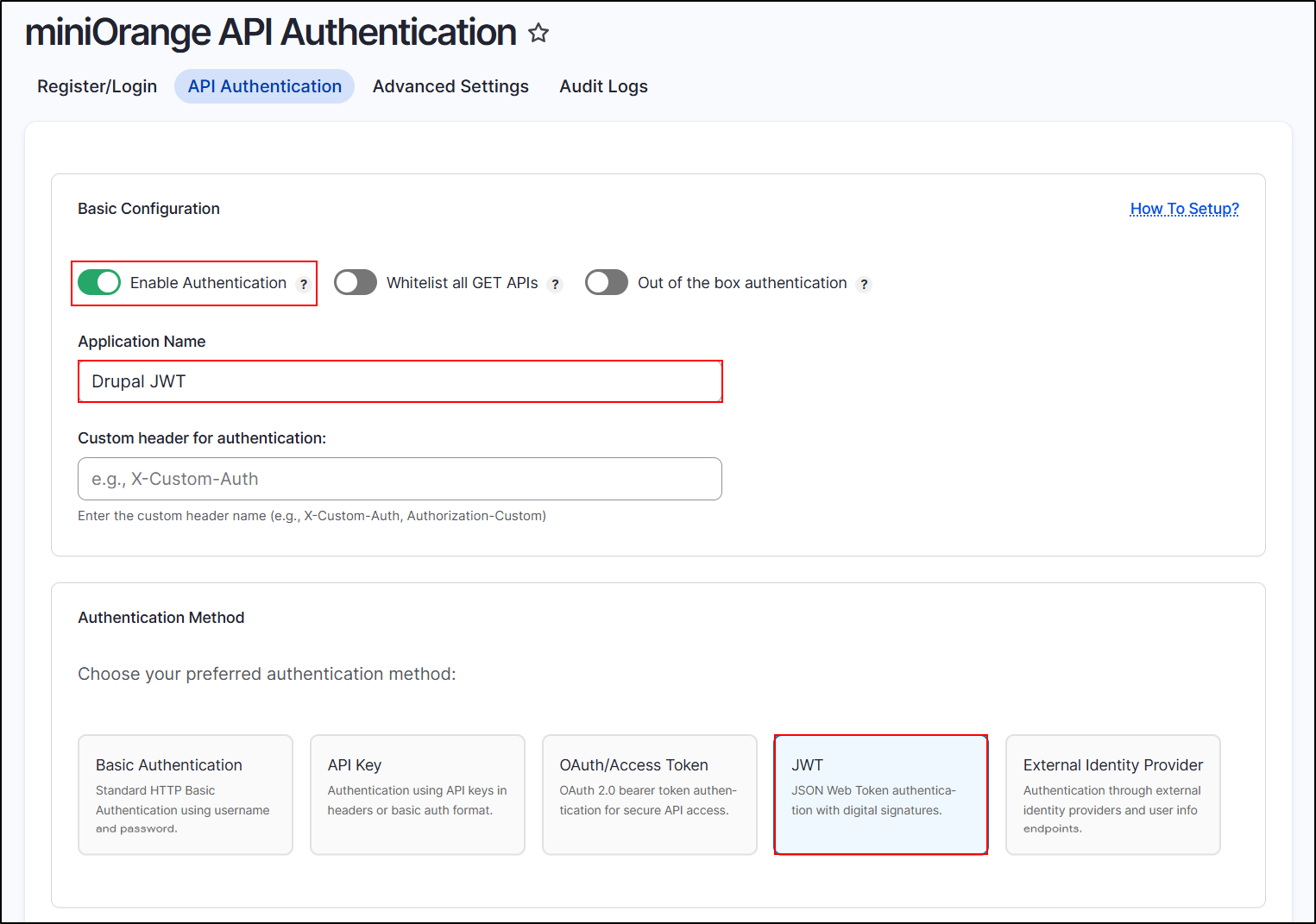Click the Application Name field containing Drupal JWT
This screenshot has height=924, width=1316.
(x=400, y=381)
